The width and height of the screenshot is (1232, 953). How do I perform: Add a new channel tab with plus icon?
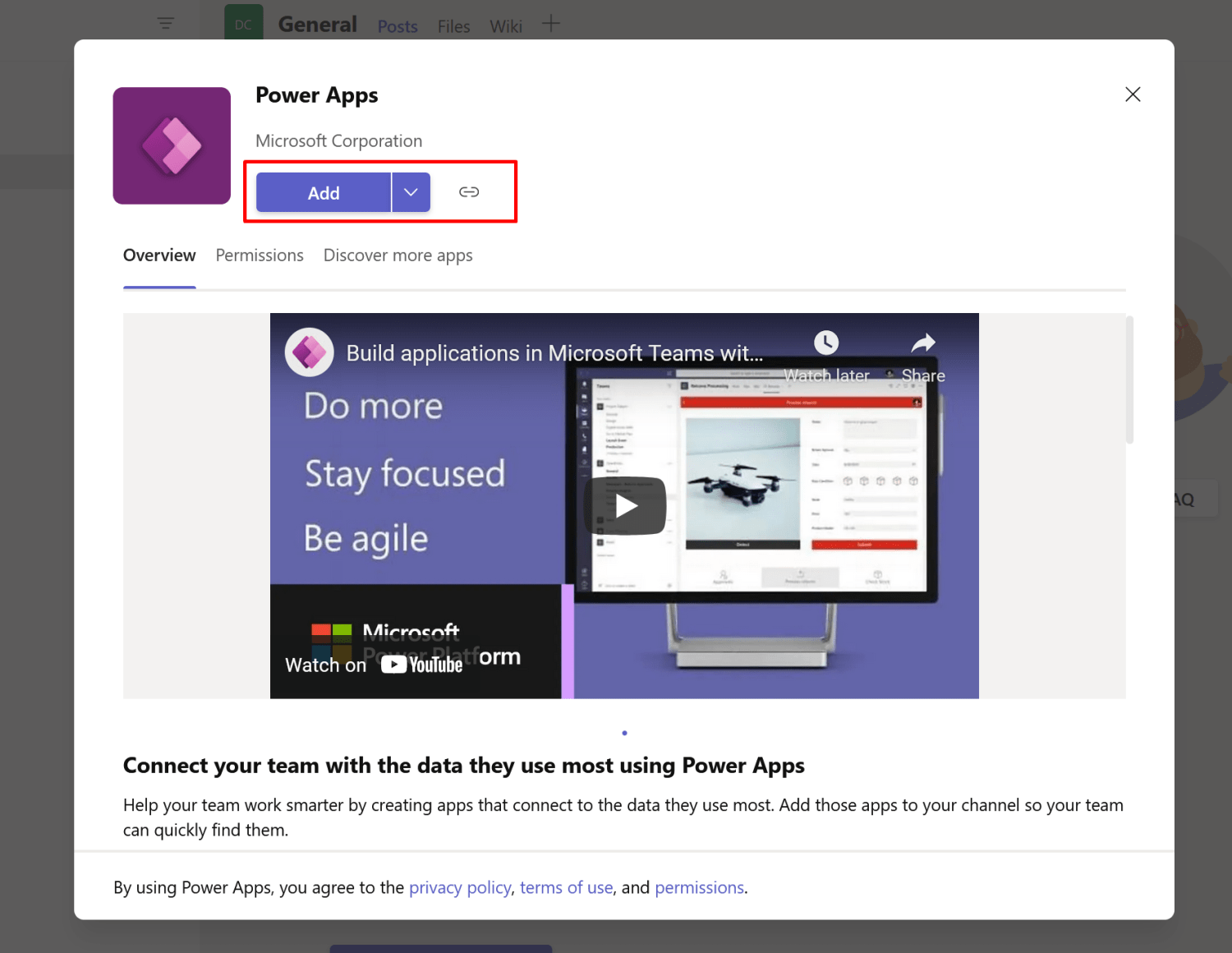[x=550, y=24]
